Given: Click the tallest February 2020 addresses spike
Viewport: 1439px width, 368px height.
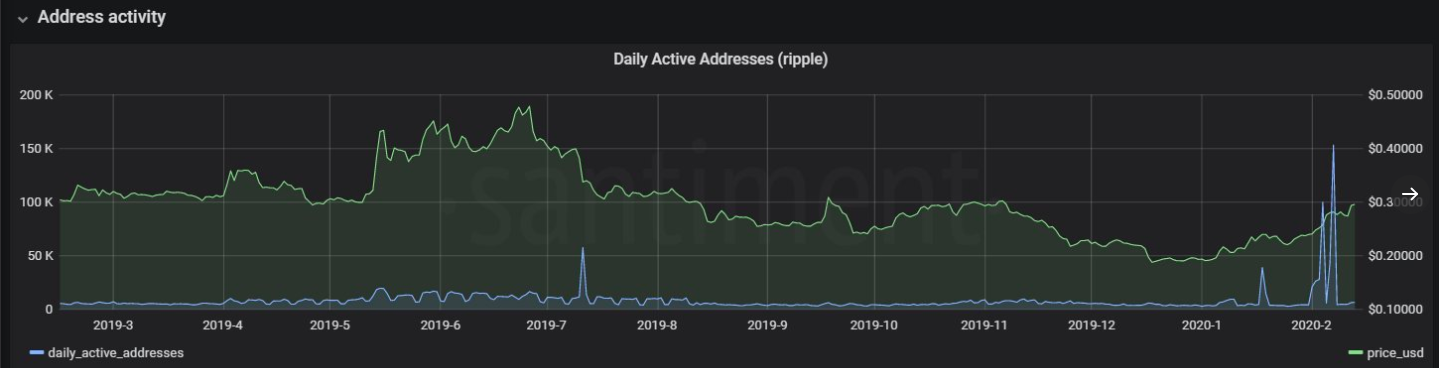Looking at the screenshot, I should [1333, 147].
